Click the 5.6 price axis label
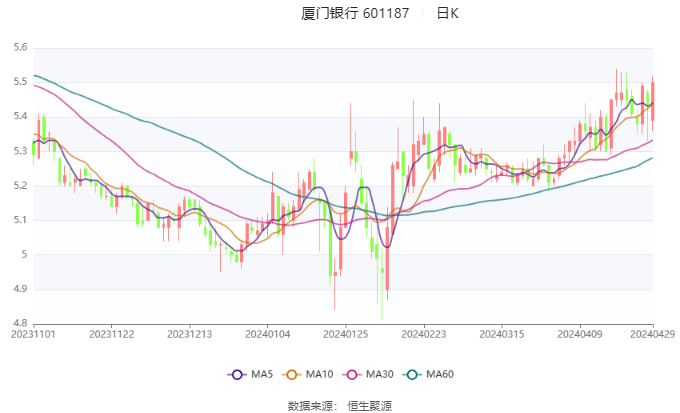The image size is (680, 413). pos(20,47)
